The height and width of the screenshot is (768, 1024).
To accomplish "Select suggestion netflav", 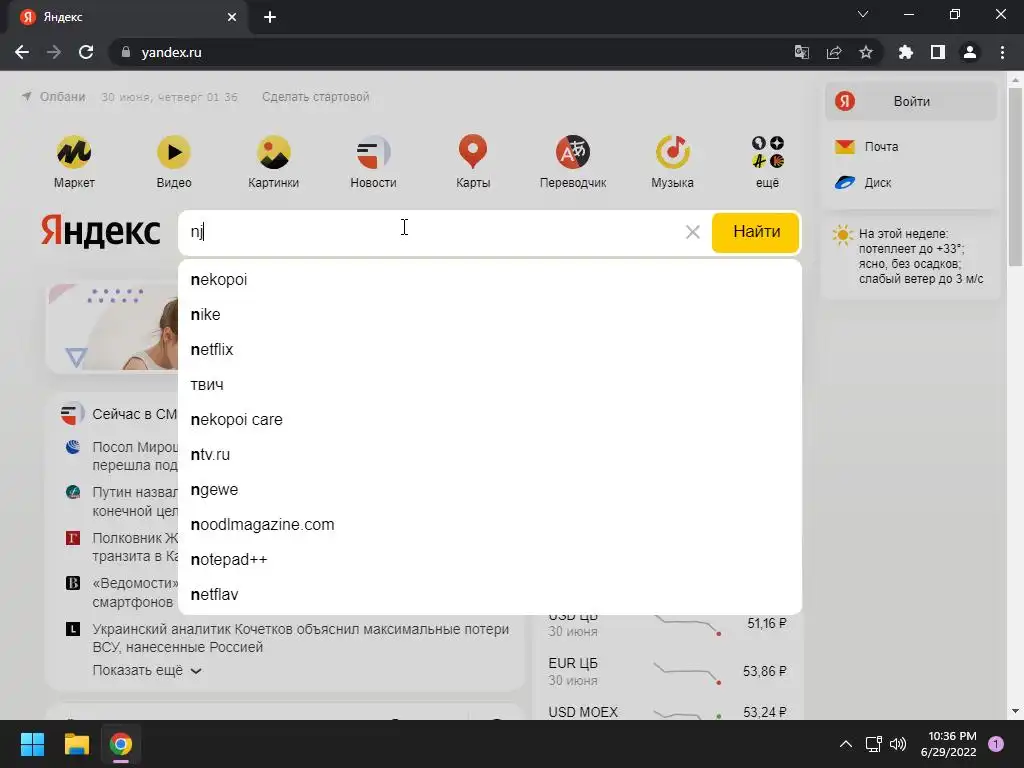I will 490,594.
